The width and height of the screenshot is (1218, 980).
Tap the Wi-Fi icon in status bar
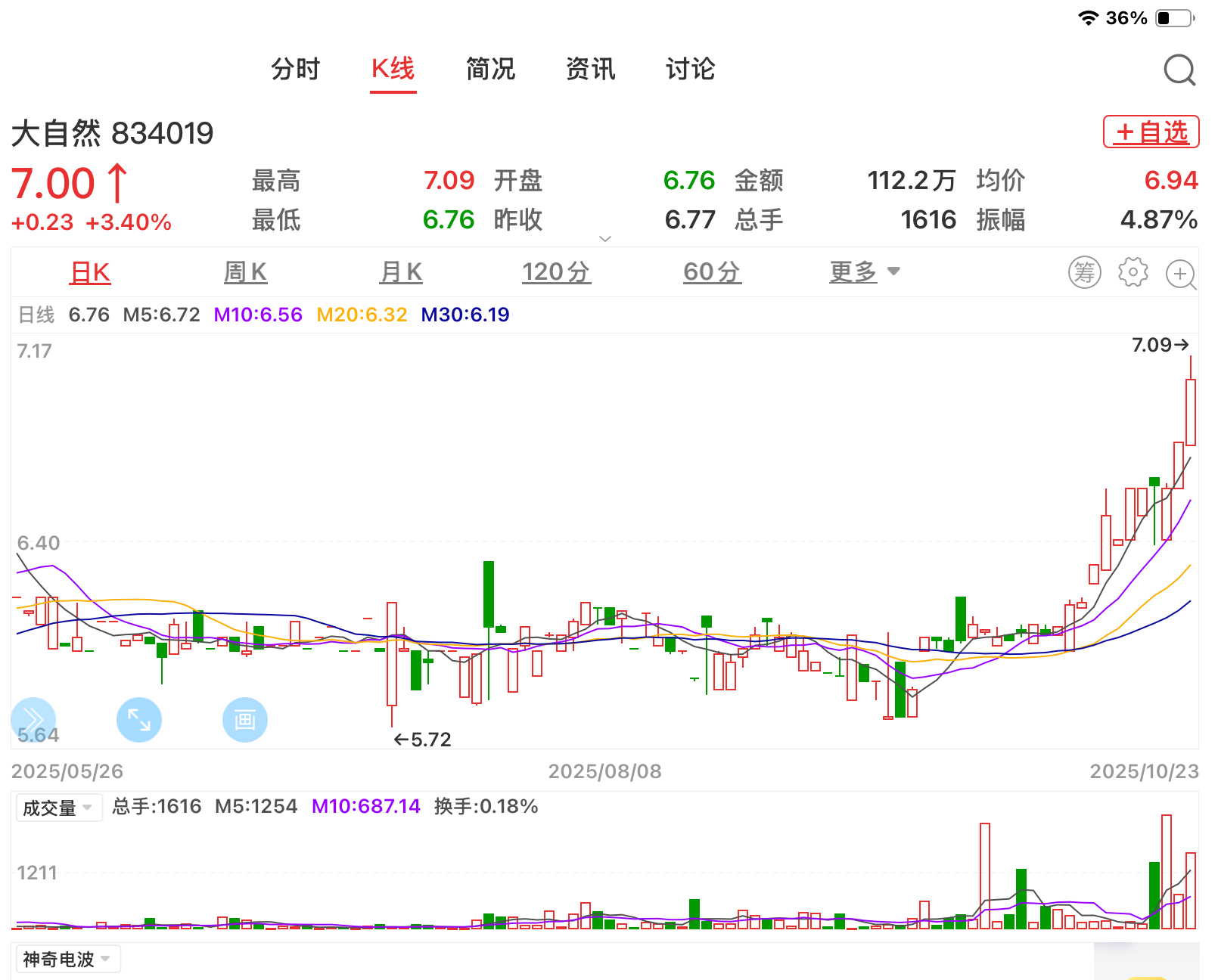click(x=1088, y=18)
